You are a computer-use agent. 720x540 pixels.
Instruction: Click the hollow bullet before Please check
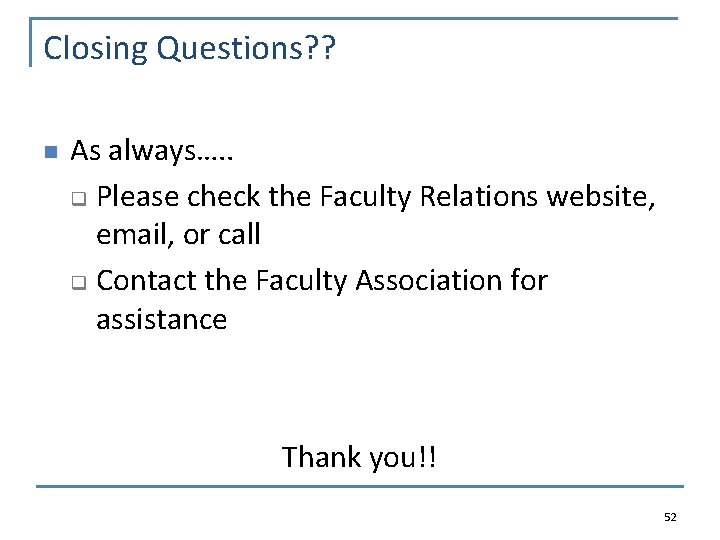79,199
